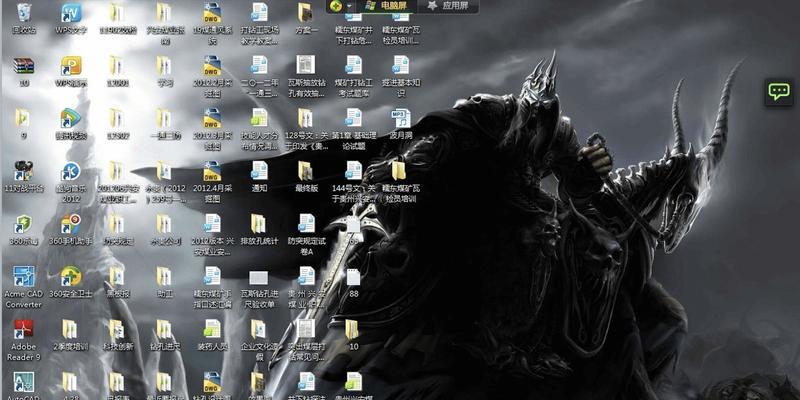800x400 pixels.
Task: Select the 贵州兴安煤业 document
Action: tap(306, 287)
